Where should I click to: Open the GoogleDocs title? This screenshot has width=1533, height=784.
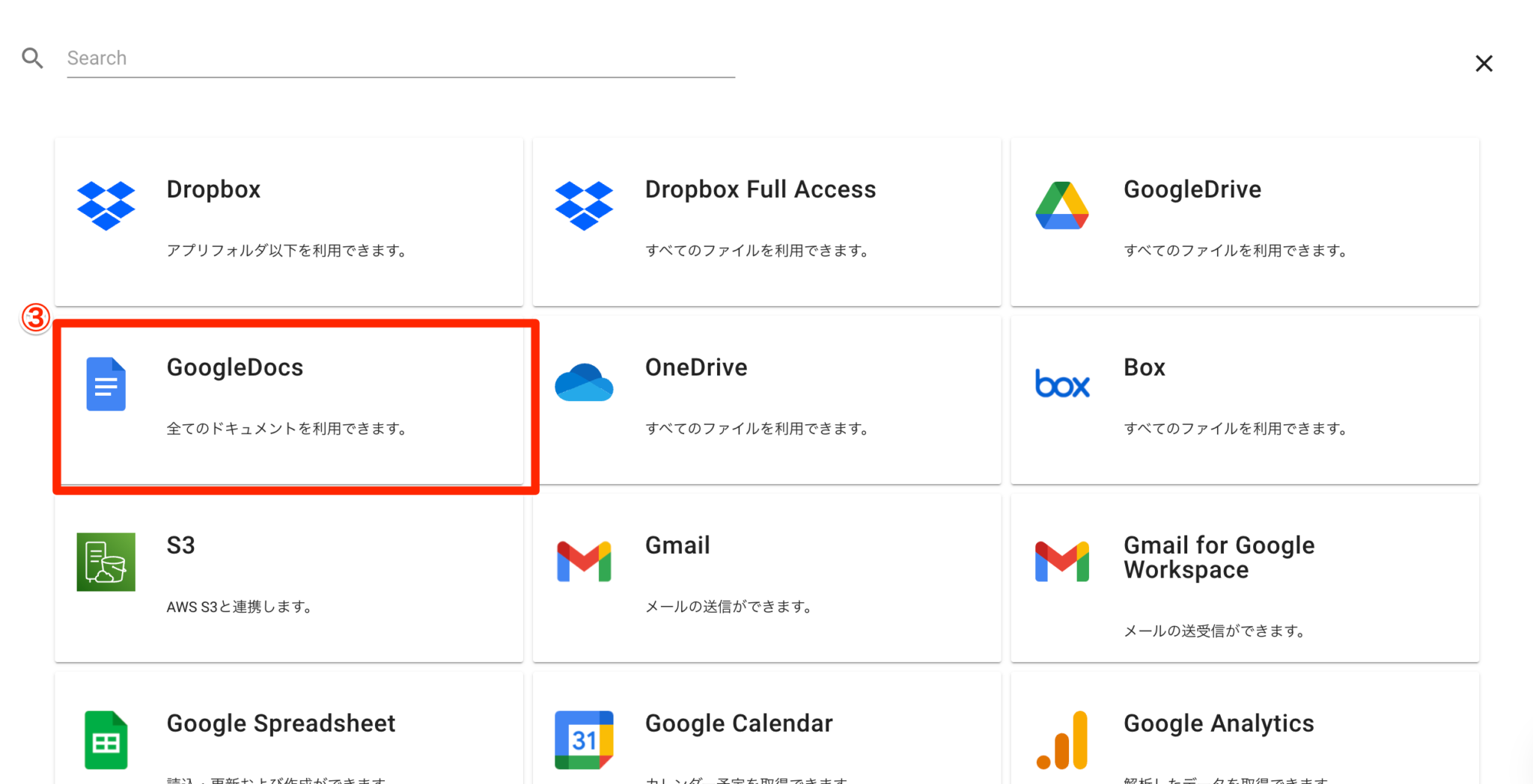234,367
